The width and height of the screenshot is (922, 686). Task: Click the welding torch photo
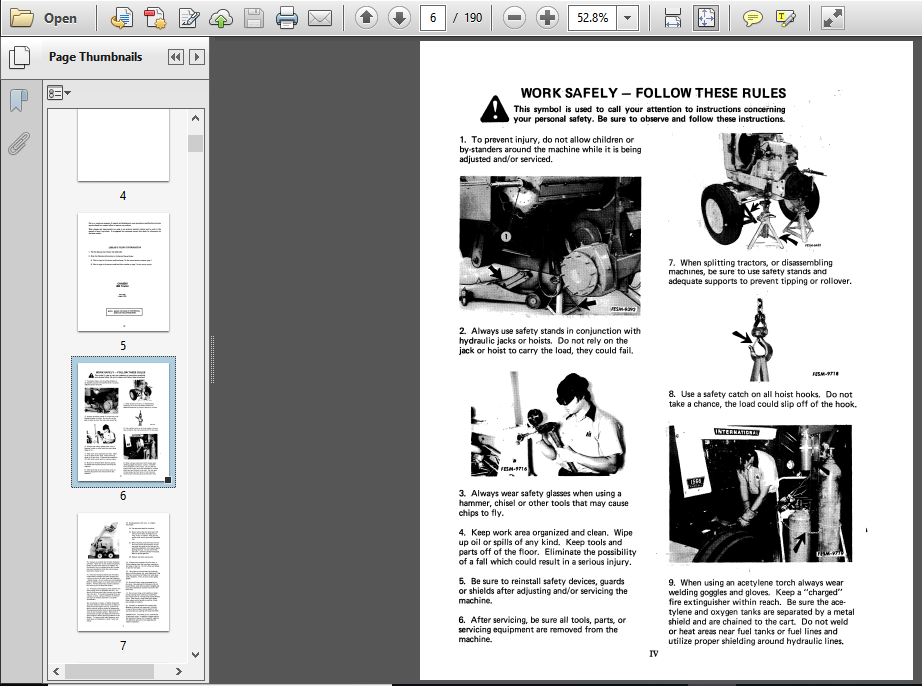click(x=760, y=494)
